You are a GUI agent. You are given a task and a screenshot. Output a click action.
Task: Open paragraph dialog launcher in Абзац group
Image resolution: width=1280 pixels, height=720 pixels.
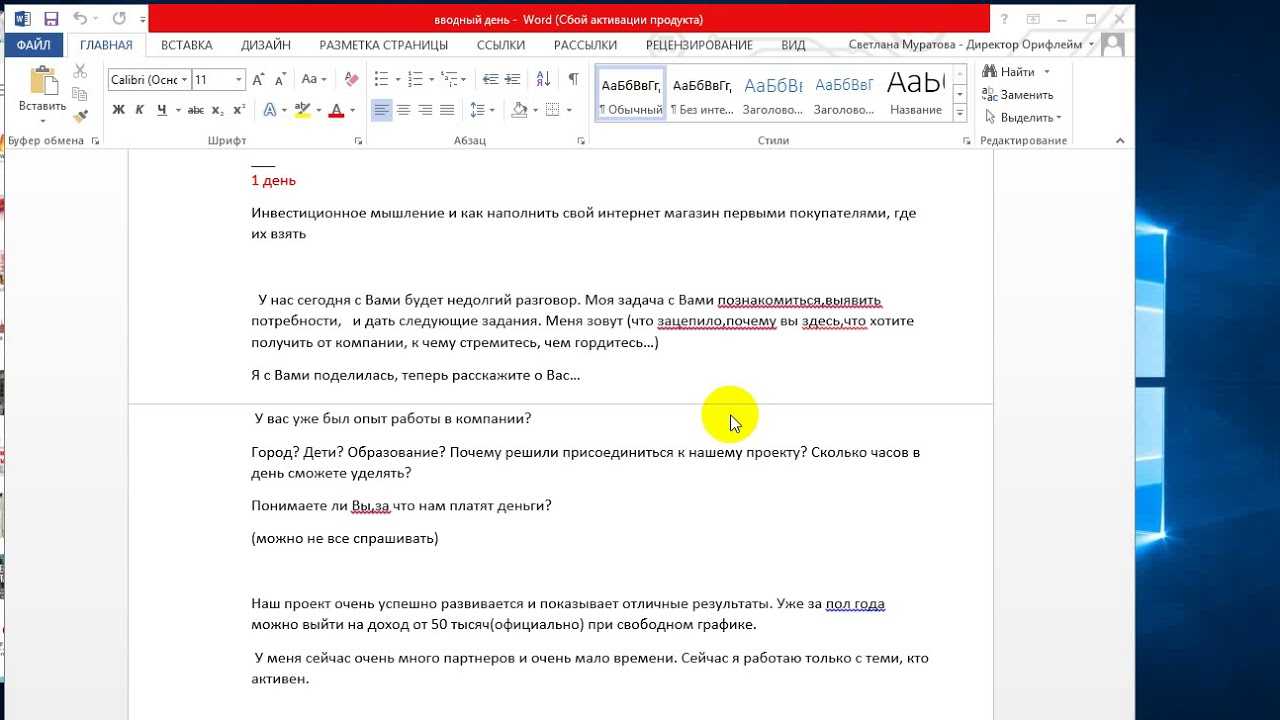point(581,142)
